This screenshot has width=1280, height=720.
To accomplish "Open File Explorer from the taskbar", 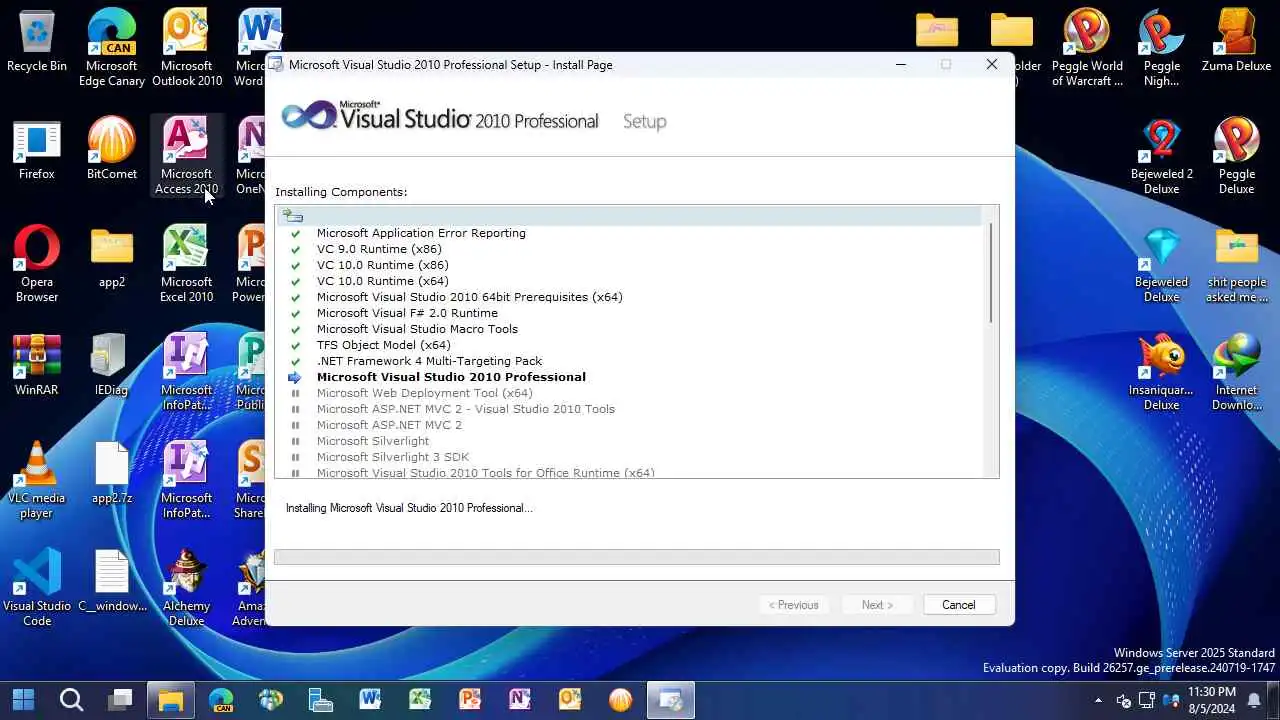I will pos(171,699).
